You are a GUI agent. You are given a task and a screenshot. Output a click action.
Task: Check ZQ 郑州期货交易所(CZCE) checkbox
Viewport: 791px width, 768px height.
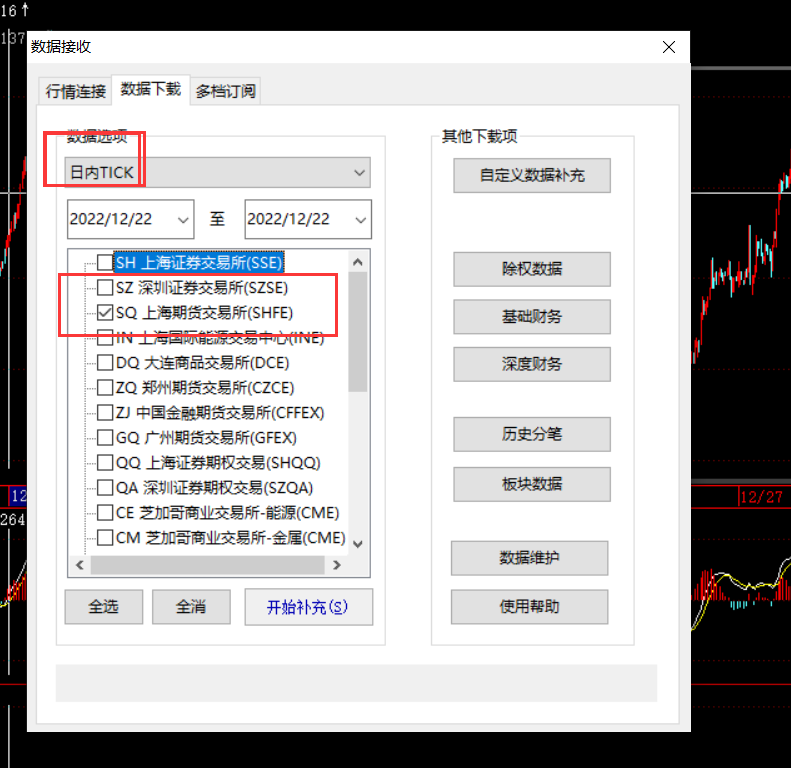[105, 388]
